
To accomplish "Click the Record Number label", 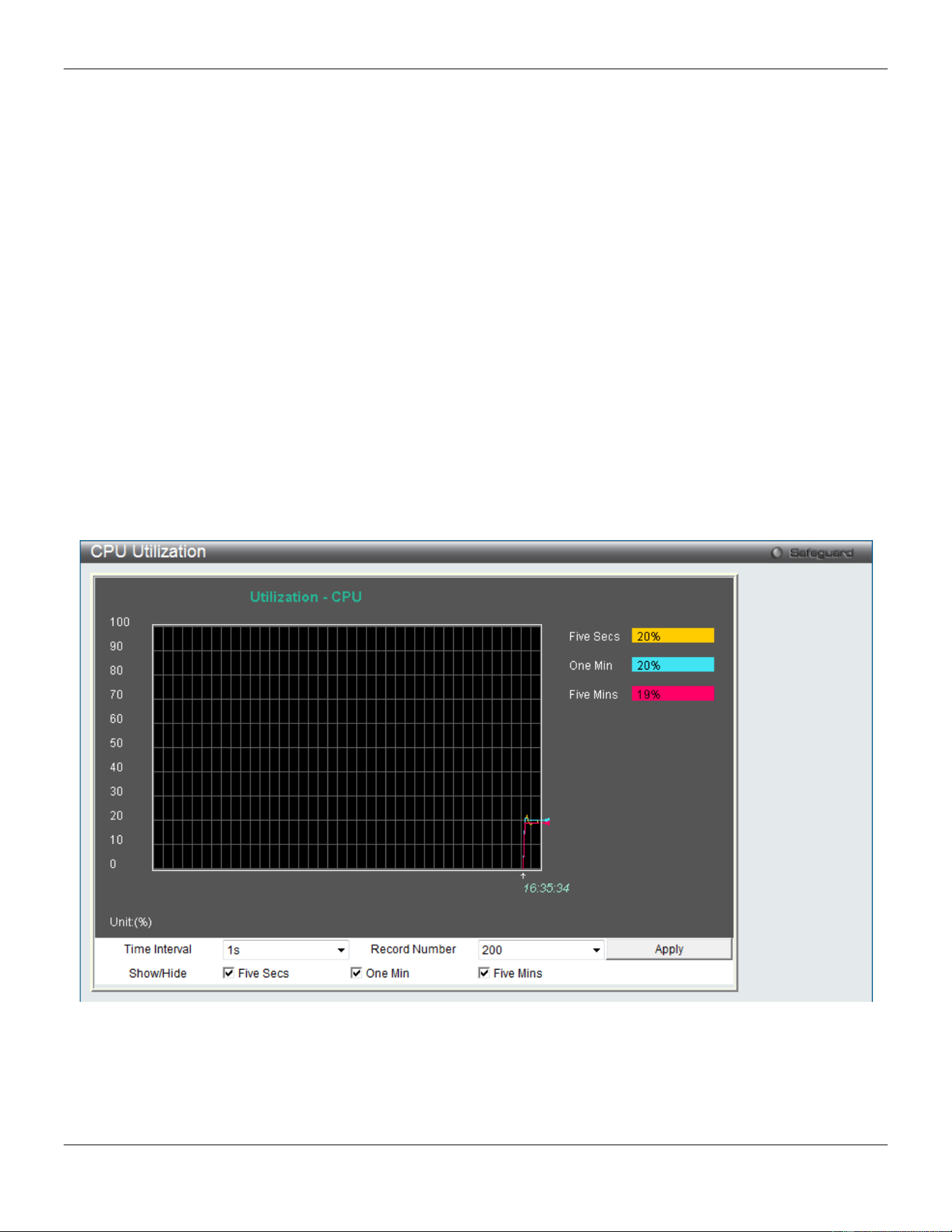I will pyautogui.click(x=413, y=949).
